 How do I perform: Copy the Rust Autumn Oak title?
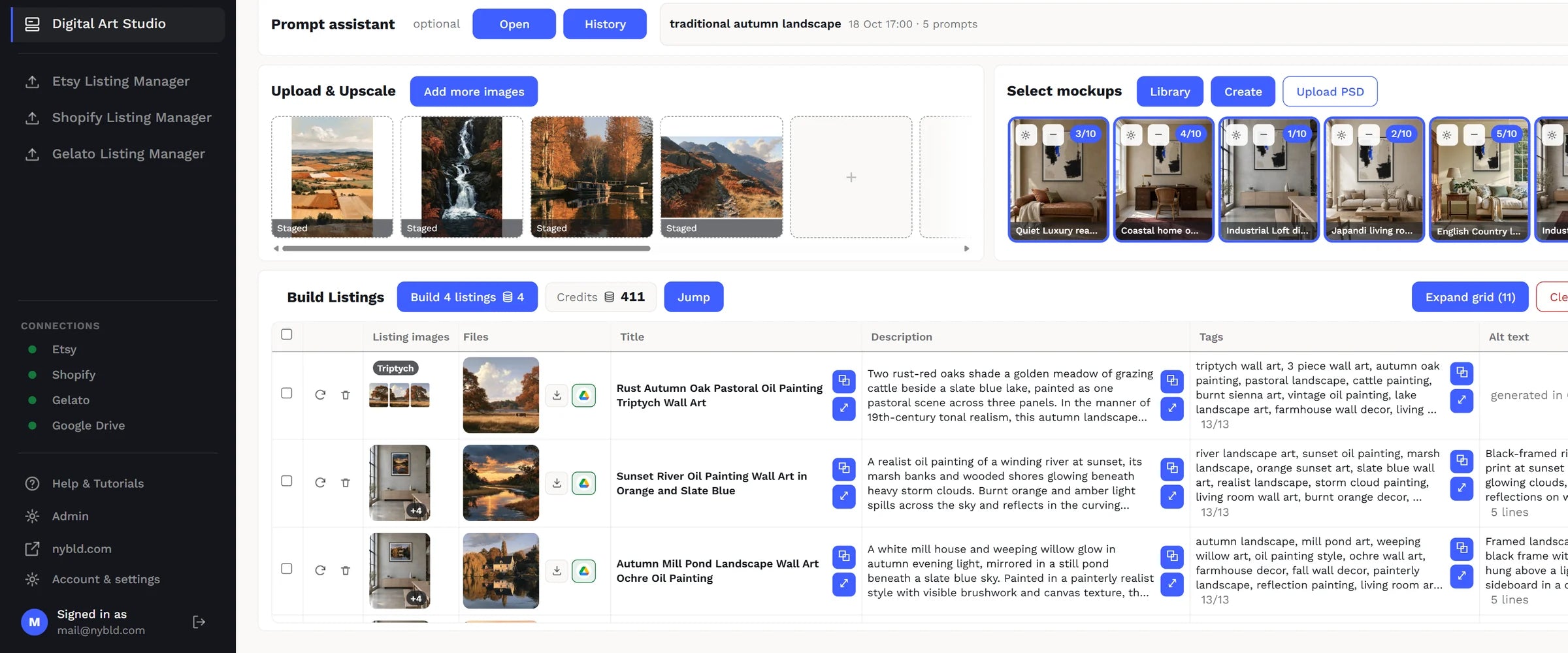(x=843, y=381)
